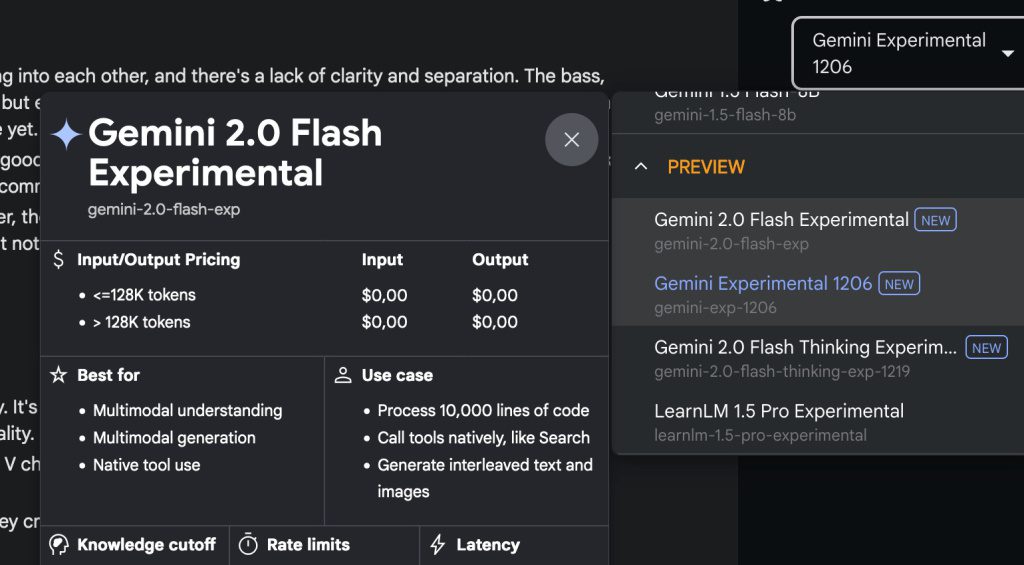This screenshot has width=1024, height=565.
Task: Select Gemini 2.0 Flash Experimental model
Action: [781, 230]
